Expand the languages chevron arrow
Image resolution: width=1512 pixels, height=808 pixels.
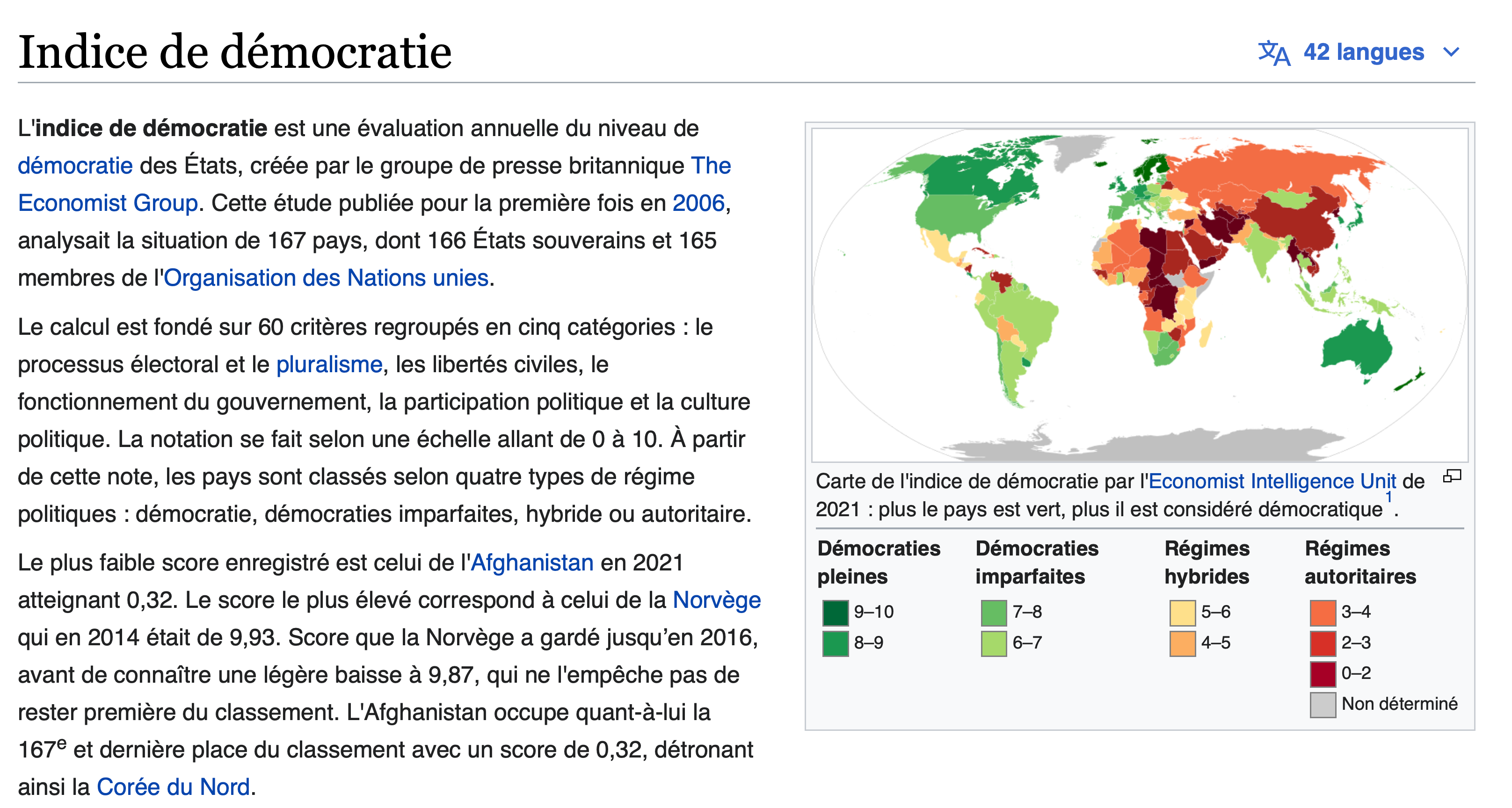tap(1451, 53)
